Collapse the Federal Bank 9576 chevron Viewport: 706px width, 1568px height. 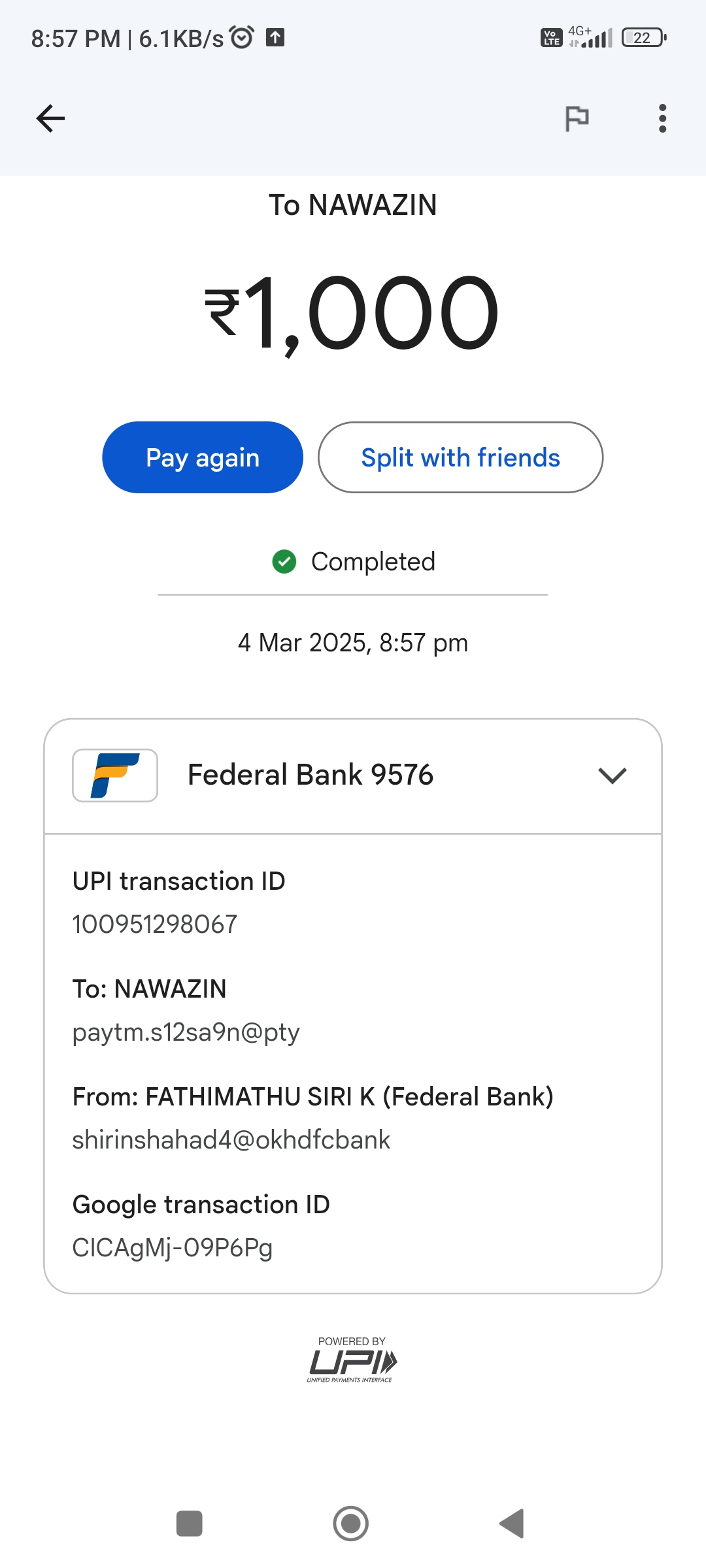coord(612,776)
